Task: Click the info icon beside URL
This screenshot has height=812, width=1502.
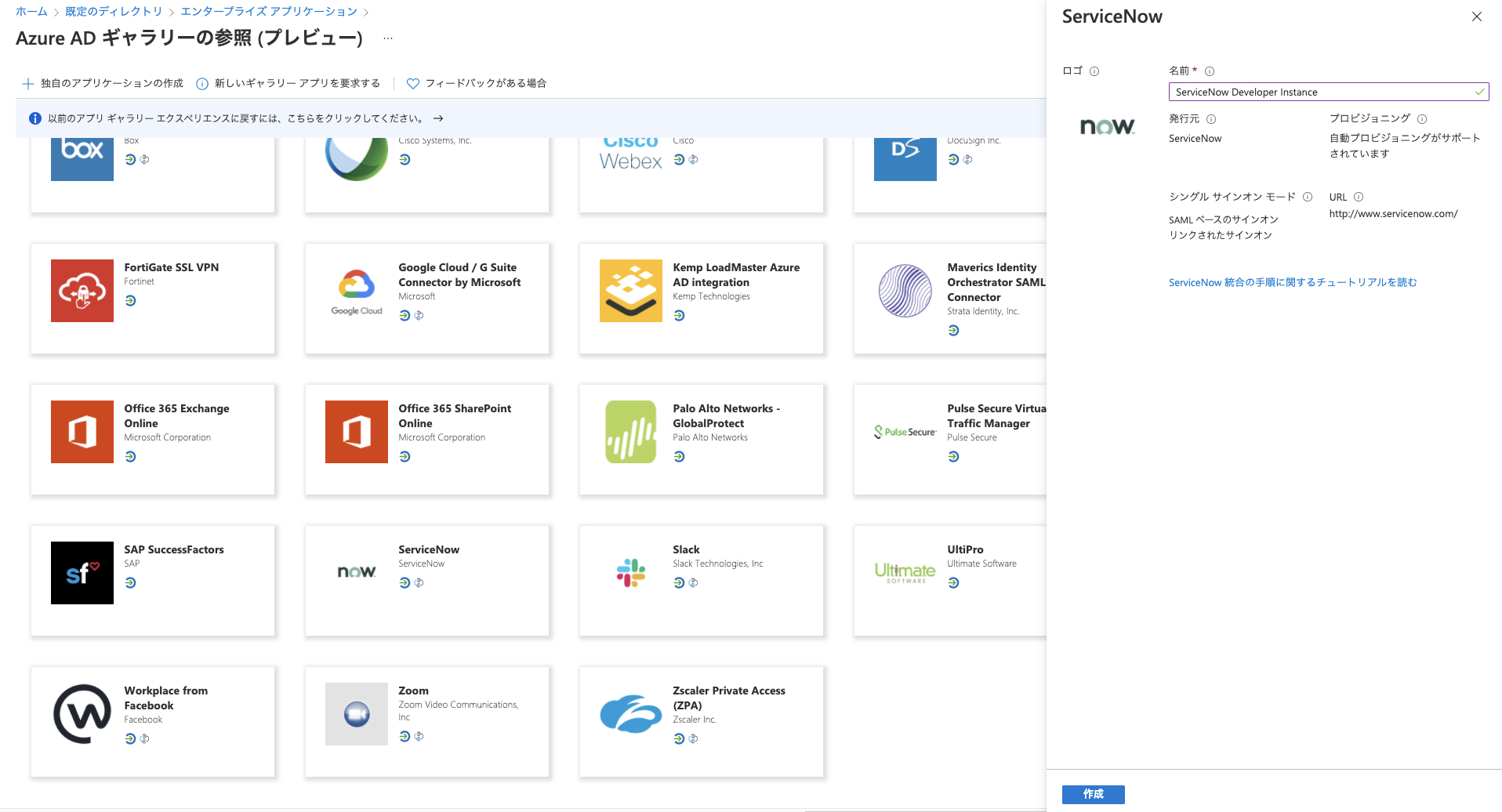Action: (1359, 197)
